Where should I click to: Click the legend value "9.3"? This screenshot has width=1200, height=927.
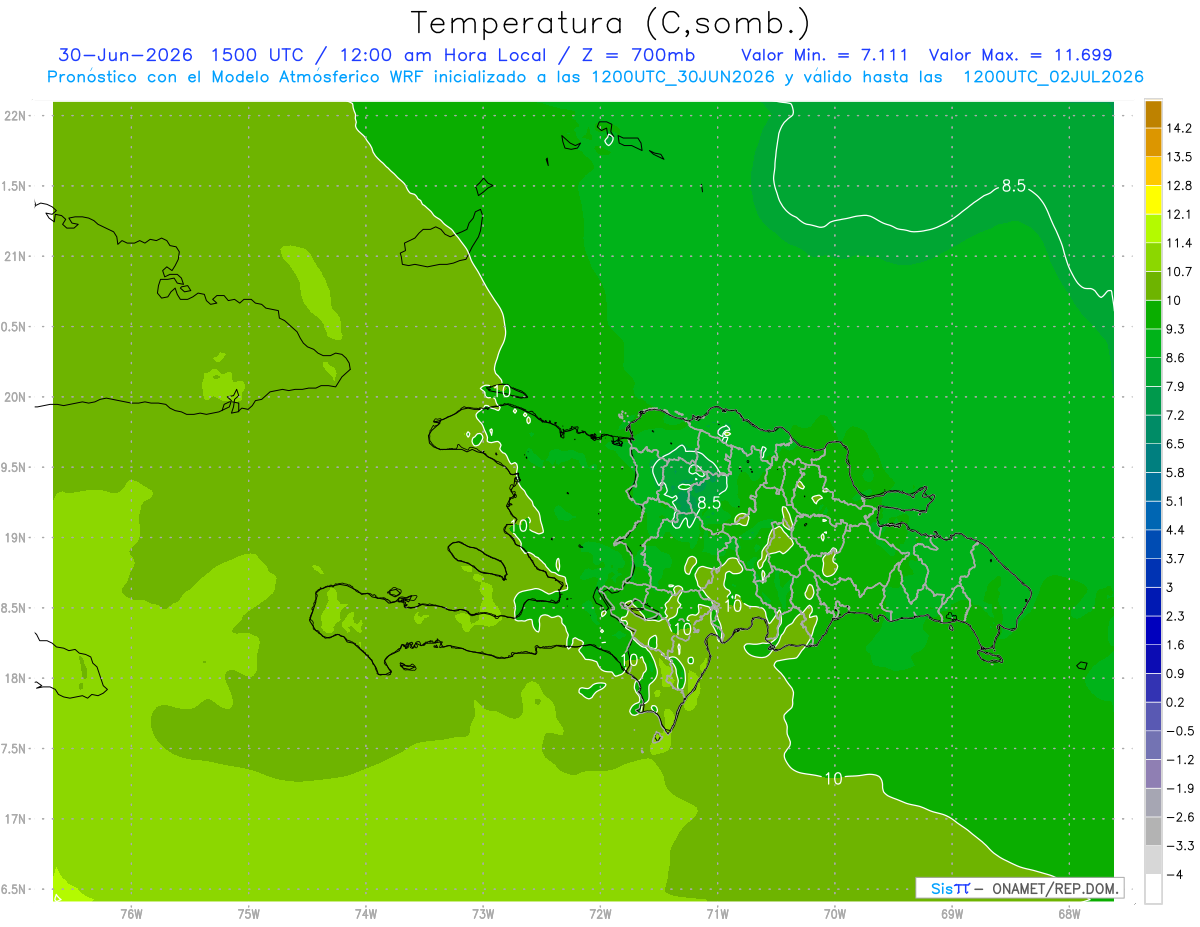point(1175,329)
